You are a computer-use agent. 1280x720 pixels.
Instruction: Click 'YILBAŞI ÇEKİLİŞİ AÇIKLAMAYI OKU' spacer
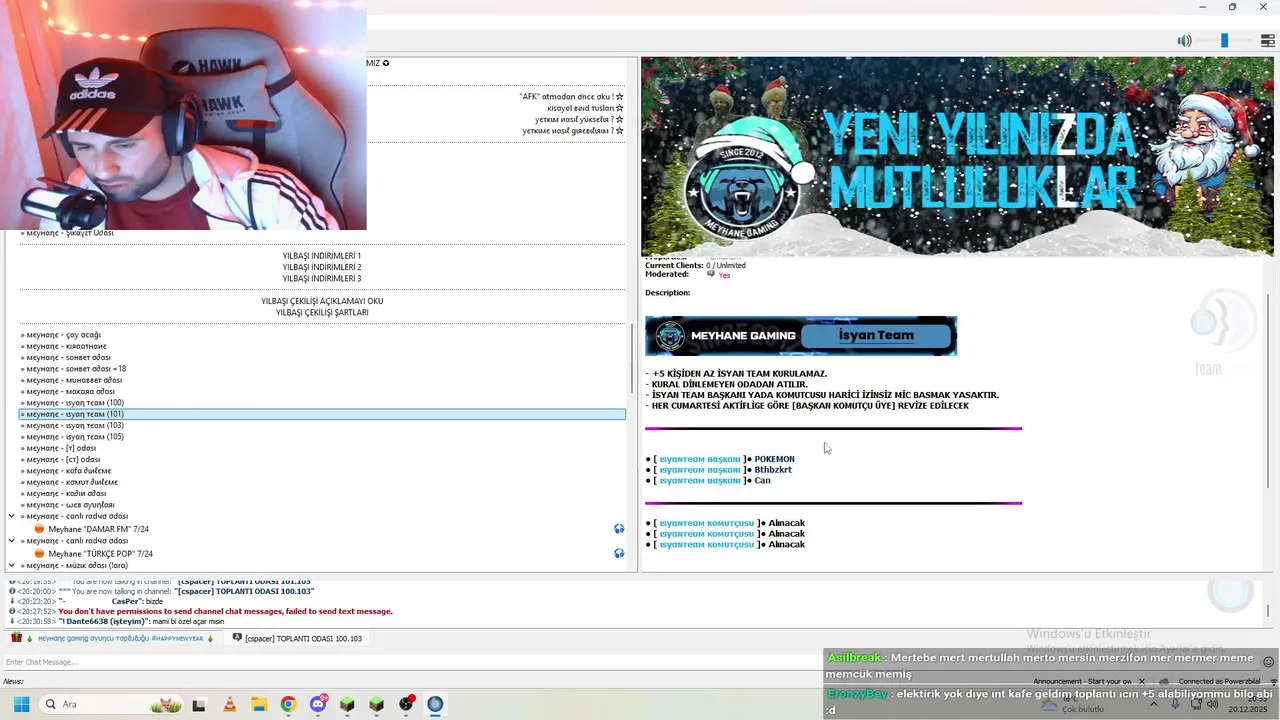click(322, 301)
